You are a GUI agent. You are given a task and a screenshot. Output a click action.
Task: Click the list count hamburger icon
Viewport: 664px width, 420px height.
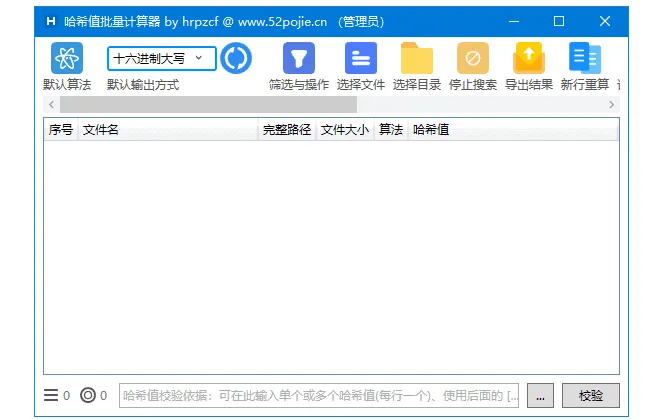51,395
